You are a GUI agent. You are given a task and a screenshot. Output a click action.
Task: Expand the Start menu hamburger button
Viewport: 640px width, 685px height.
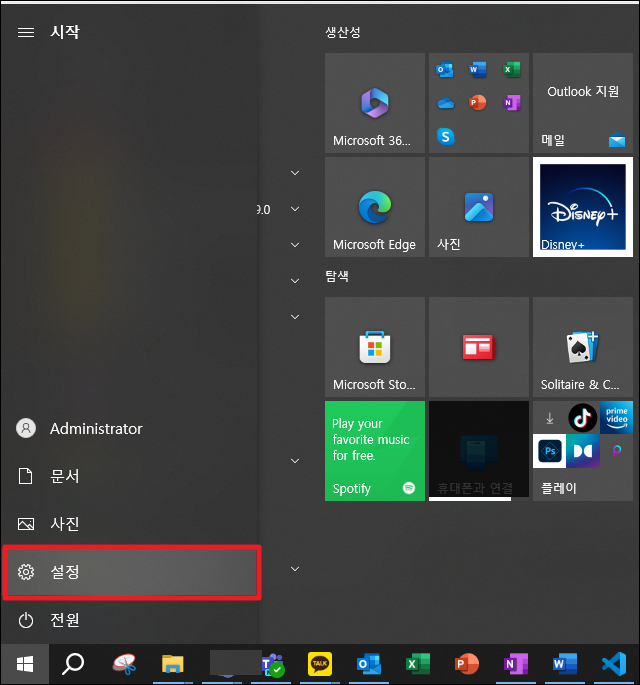pos(26,32)
